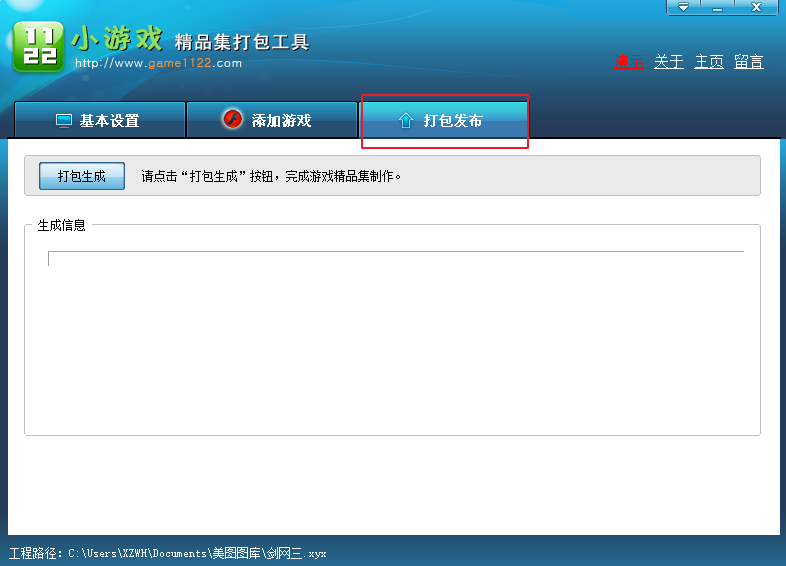Image resolution: width=786 pixels, height=566 pixels.
Task: Click the up-arrow icon on 打包发布 tab
Action: click(x=405, y=120)
